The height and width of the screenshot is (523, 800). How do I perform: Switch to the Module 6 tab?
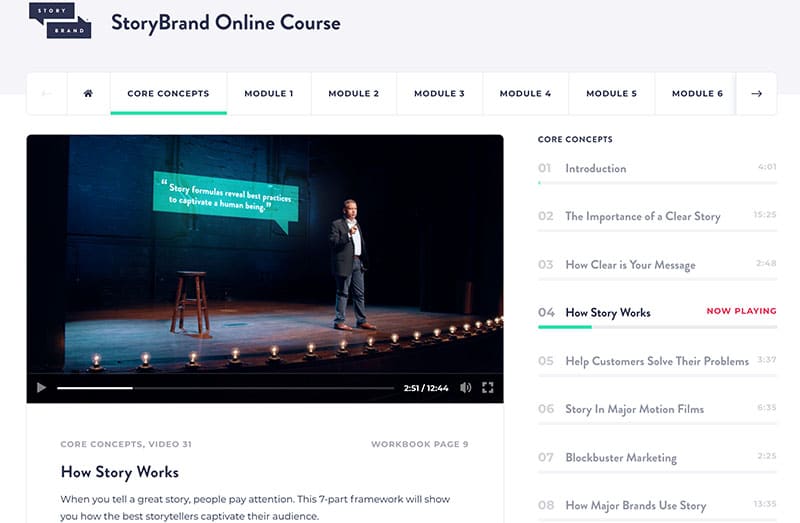tap(697, 93)
